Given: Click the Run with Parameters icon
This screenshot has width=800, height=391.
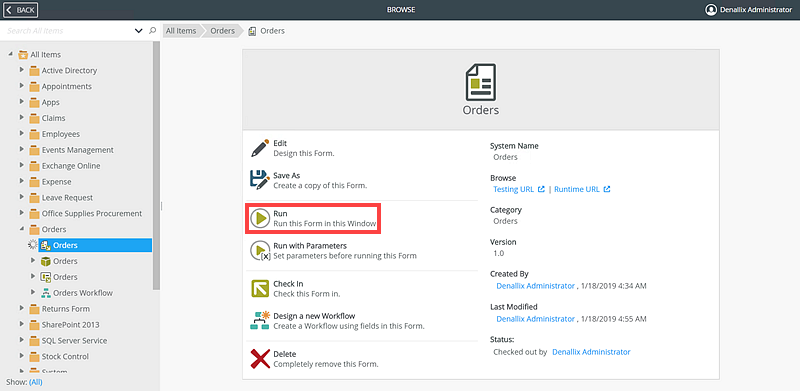Looking at the screenshot, I should point(260,251).
